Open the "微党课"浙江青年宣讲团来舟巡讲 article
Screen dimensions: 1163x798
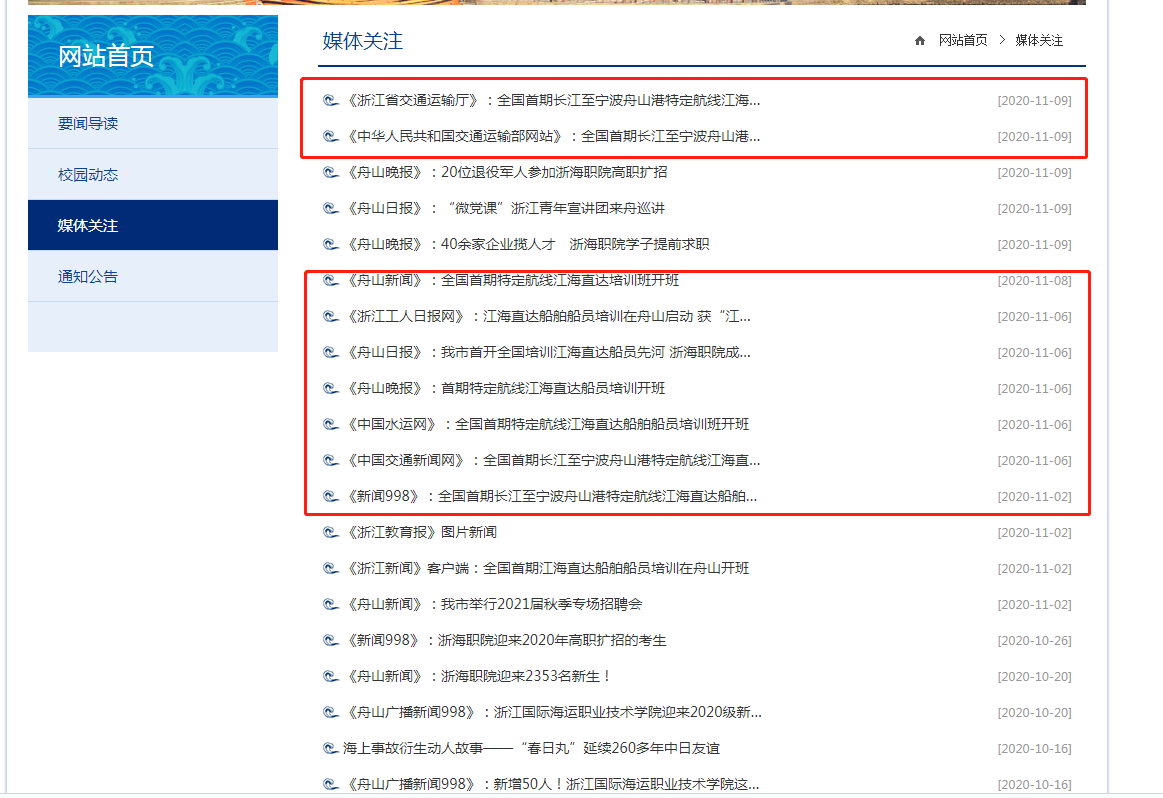504,208
